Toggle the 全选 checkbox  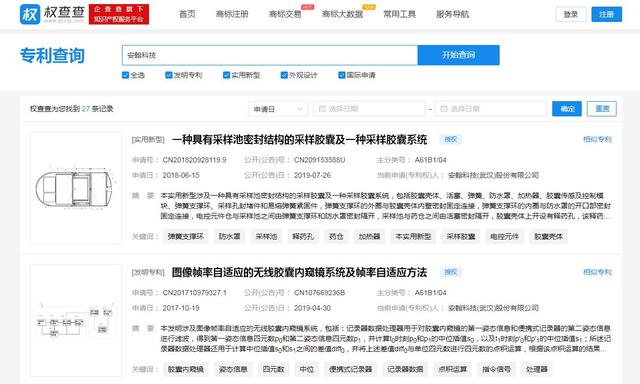tap(126, 75)
